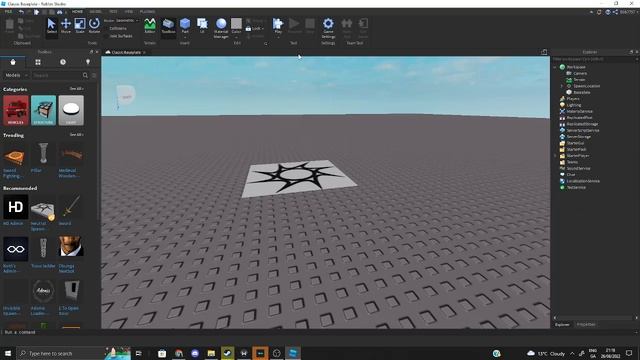Choose the Move tool
This screenshot has width=640, height=360.
(x=66, y=26)
